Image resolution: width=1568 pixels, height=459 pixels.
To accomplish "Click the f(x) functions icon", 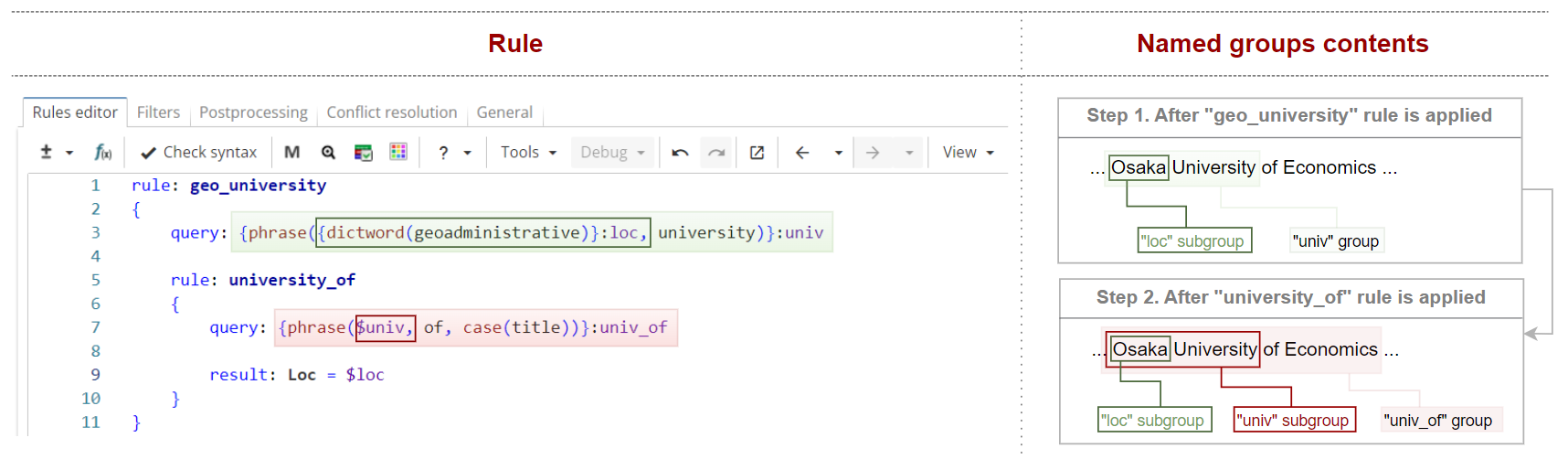I will tap(103, 152).
